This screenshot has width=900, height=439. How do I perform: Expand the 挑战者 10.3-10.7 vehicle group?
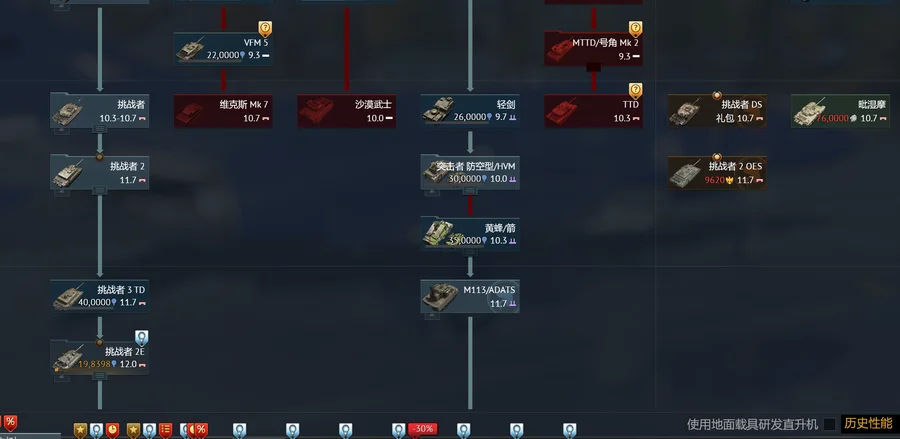[x=100, y=128]
